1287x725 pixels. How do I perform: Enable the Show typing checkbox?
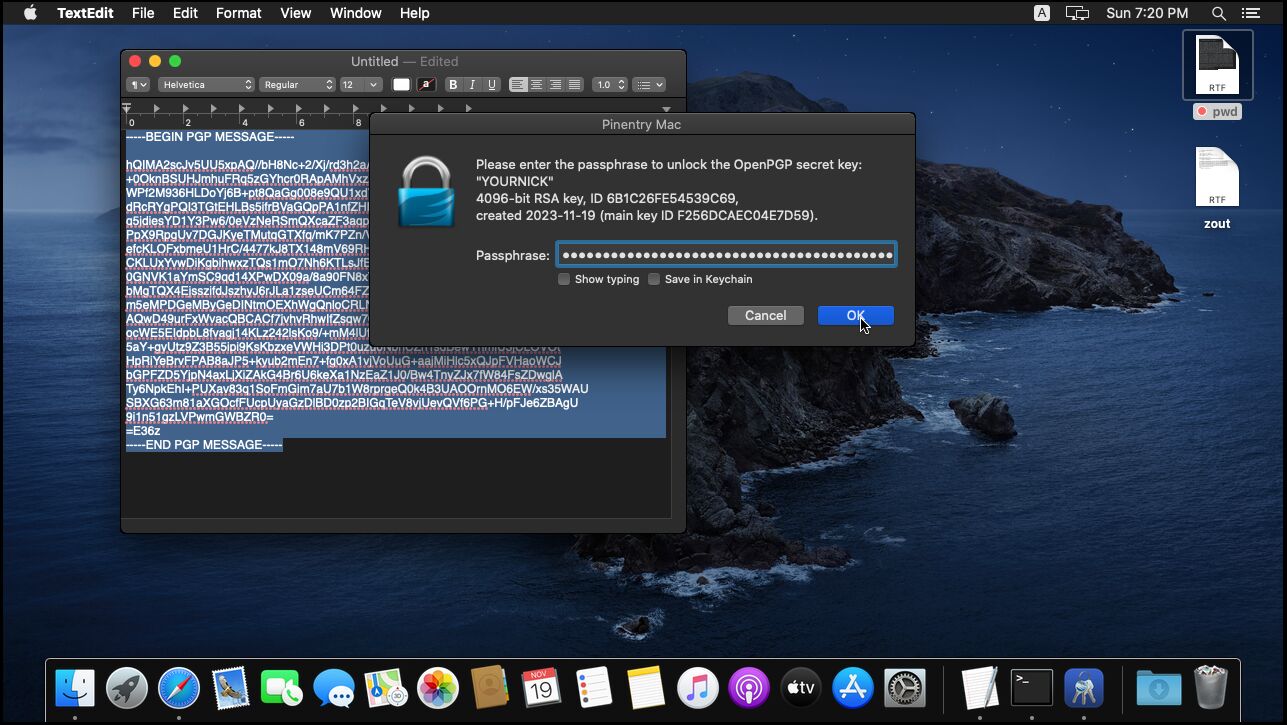pyautogui.click(x=563, y=279)
